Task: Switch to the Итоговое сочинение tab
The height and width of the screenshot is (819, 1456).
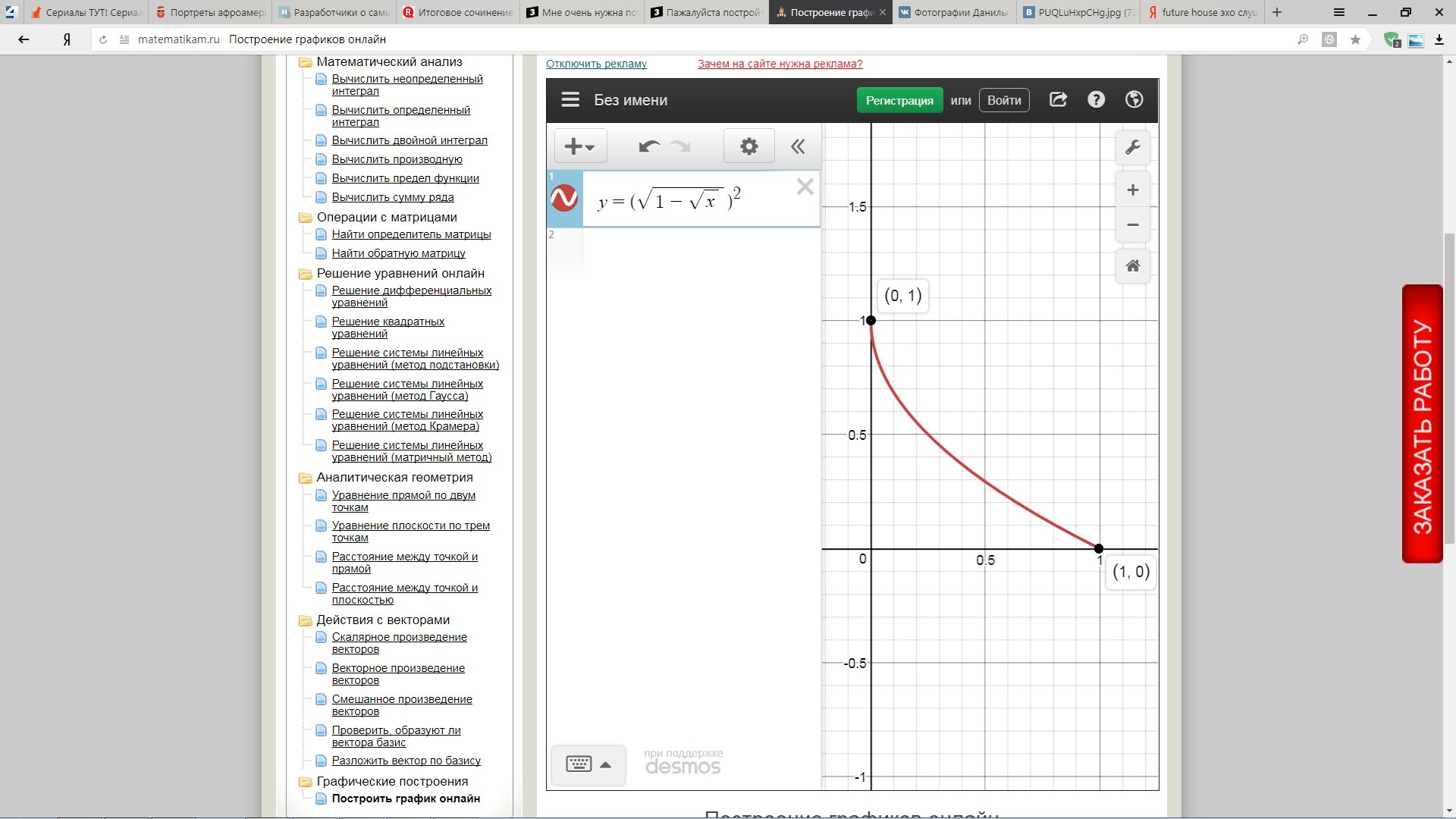Action: 457,12
